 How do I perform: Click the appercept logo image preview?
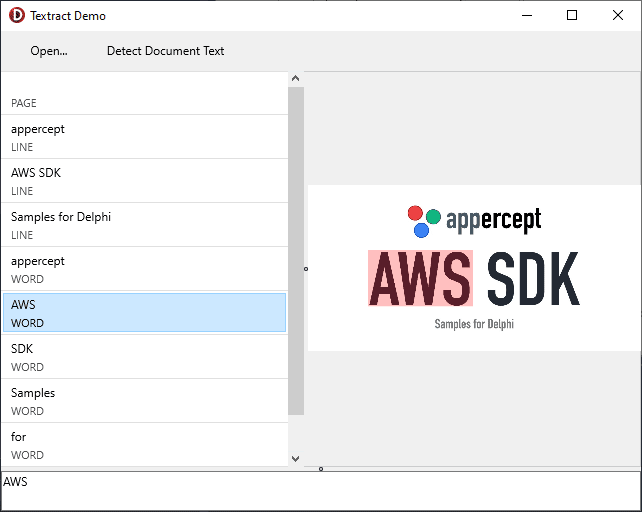pyautogui.click(x=474, y=268)
